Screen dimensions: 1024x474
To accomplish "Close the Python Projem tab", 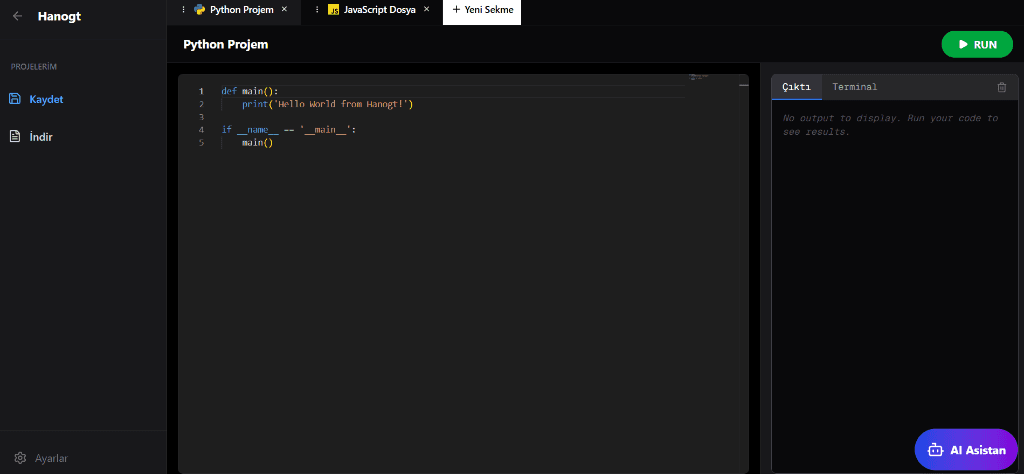I will pyautogui.click(x=284, y=9).
